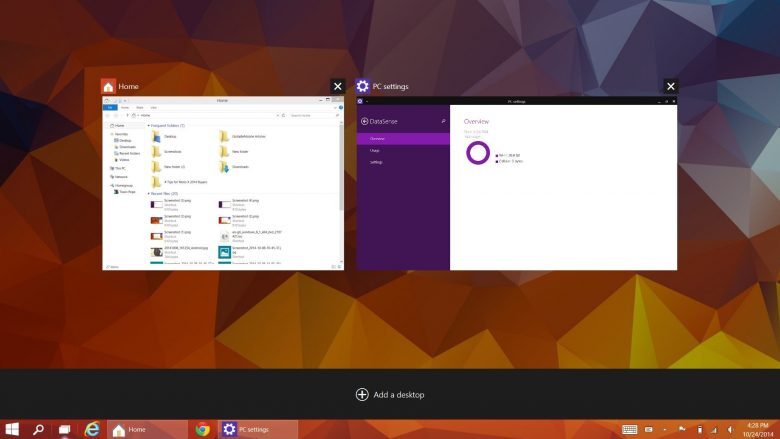Image resolution: width=780 pixels, height=439 pixels.
Task: Click the Search magnifier on the taskbar
Action: tap(39, 429)
